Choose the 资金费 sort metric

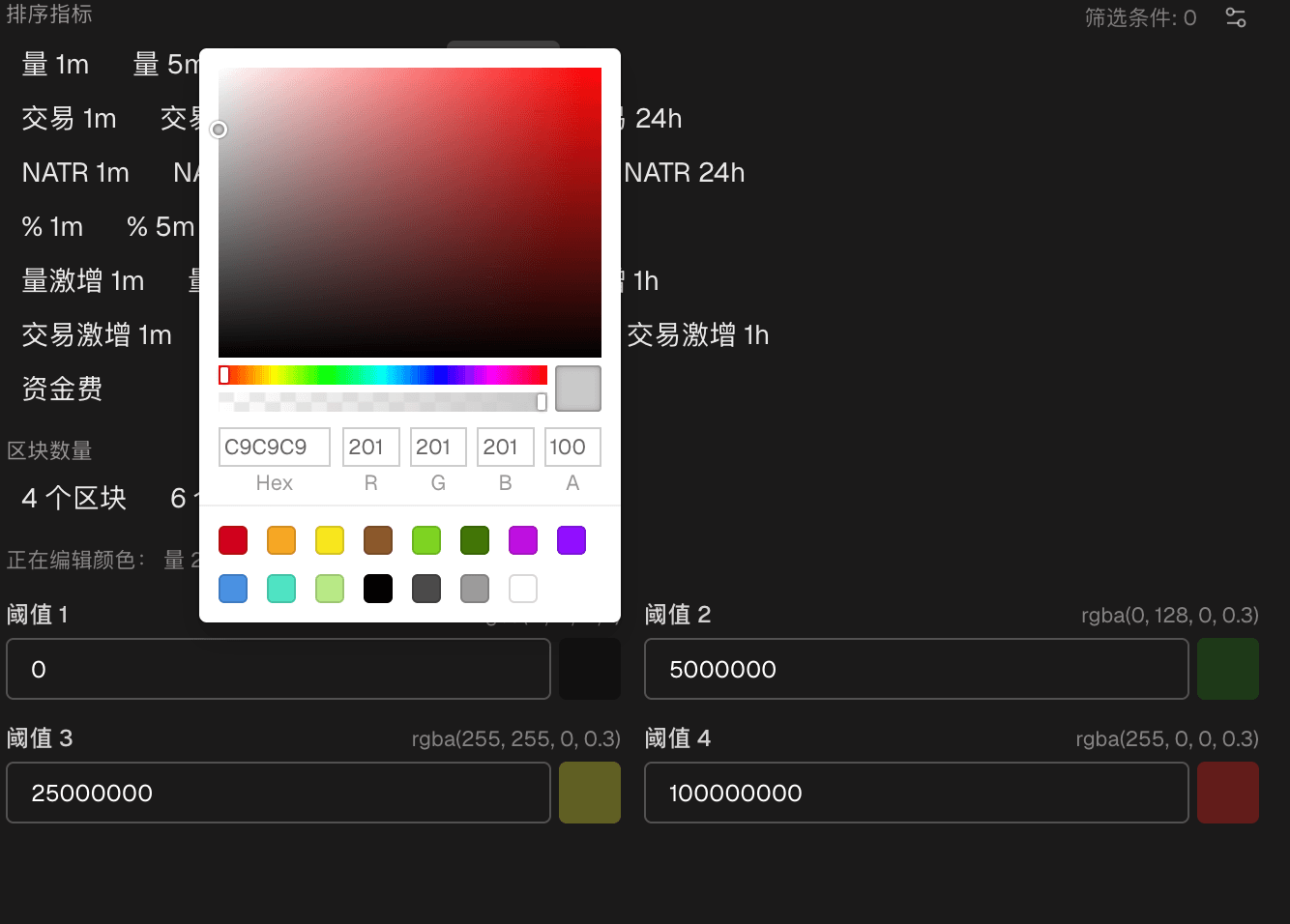(x=62, y=390)
